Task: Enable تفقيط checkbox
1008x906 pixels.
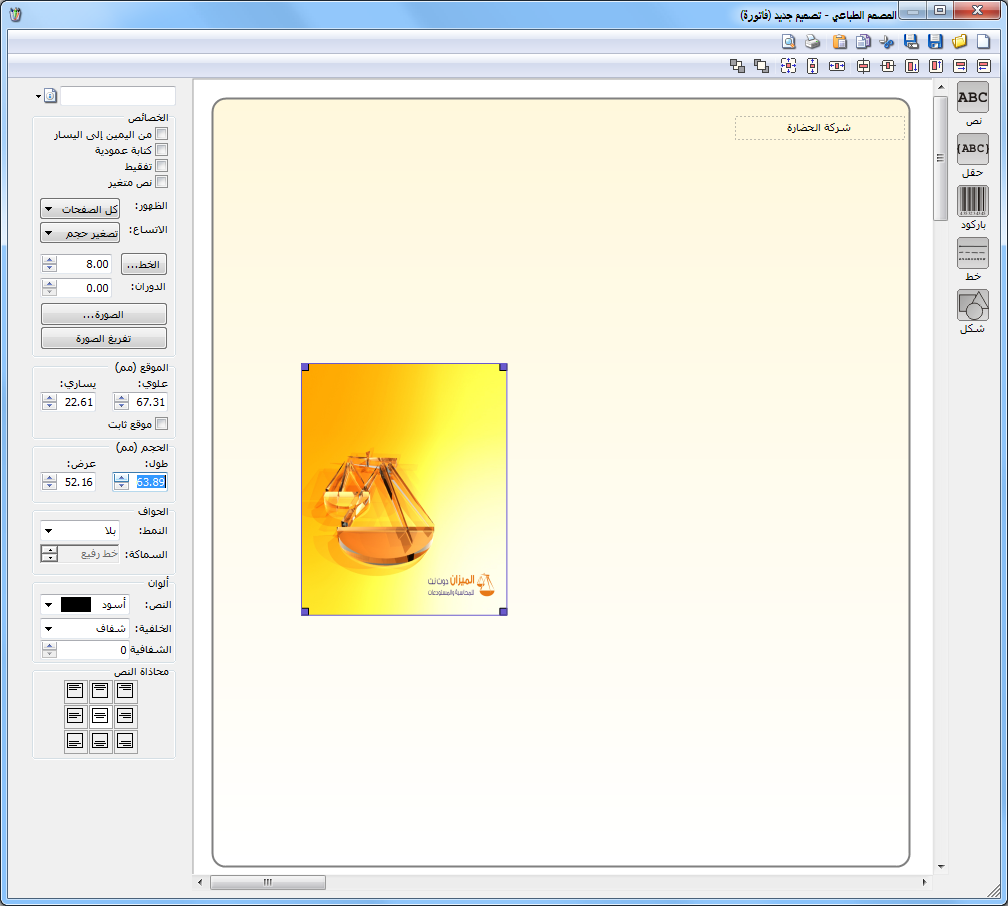Action: click(162, 166)
